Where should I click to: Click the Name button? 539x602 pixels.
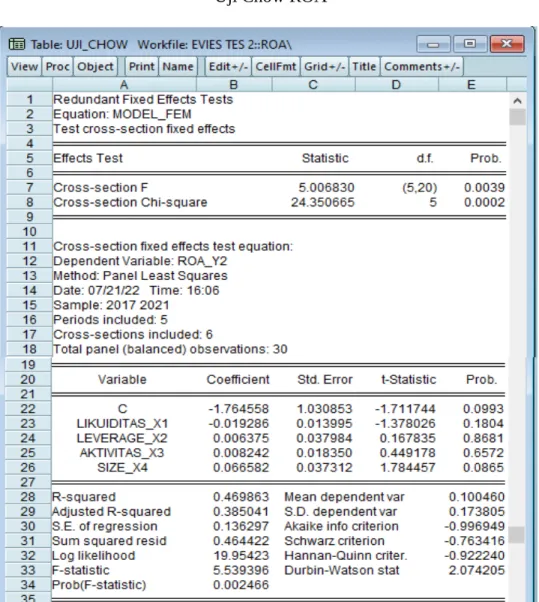point(178,67)
